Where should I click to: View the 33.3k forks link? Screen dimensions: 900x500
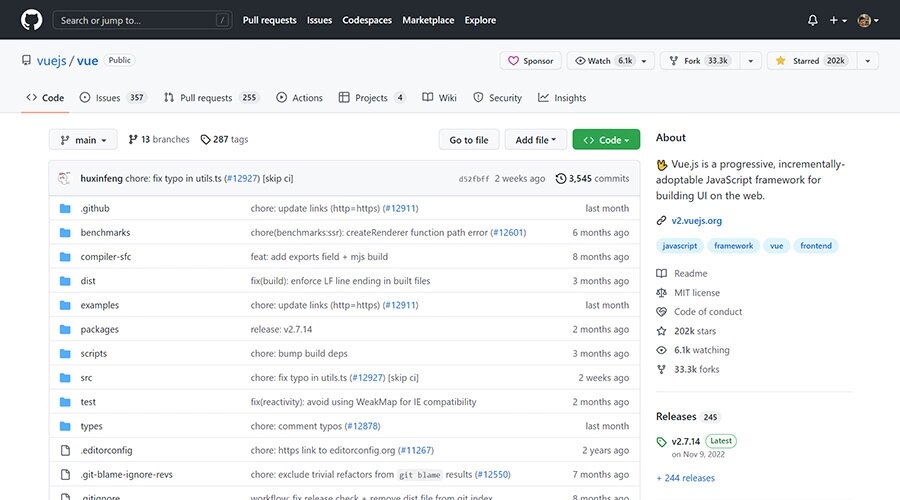688,369
